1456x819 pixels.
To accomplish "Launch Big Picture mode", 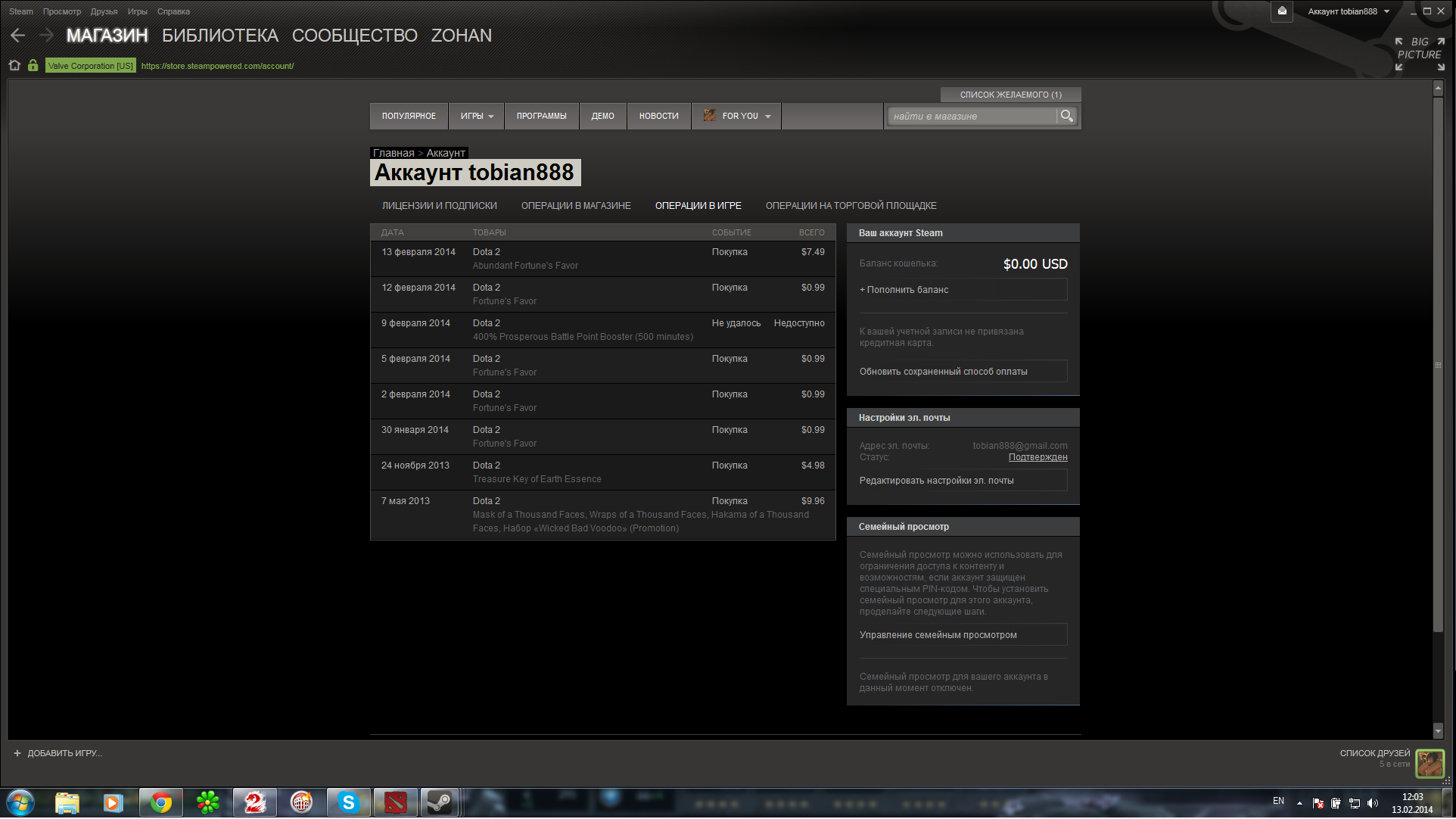I will [x=1420, y=54].
